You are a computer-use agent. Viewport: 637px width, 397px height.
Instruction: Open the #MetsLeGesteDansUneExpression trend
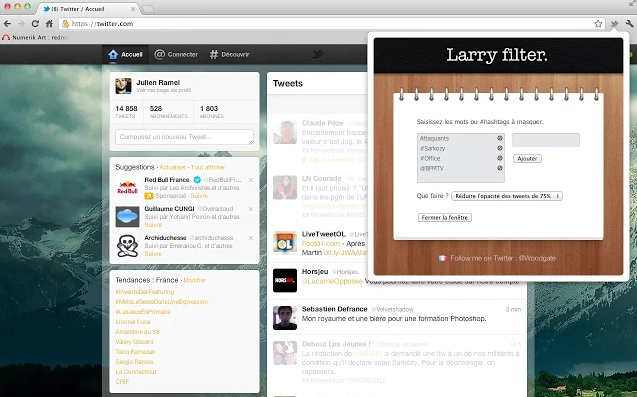[162, 302]
